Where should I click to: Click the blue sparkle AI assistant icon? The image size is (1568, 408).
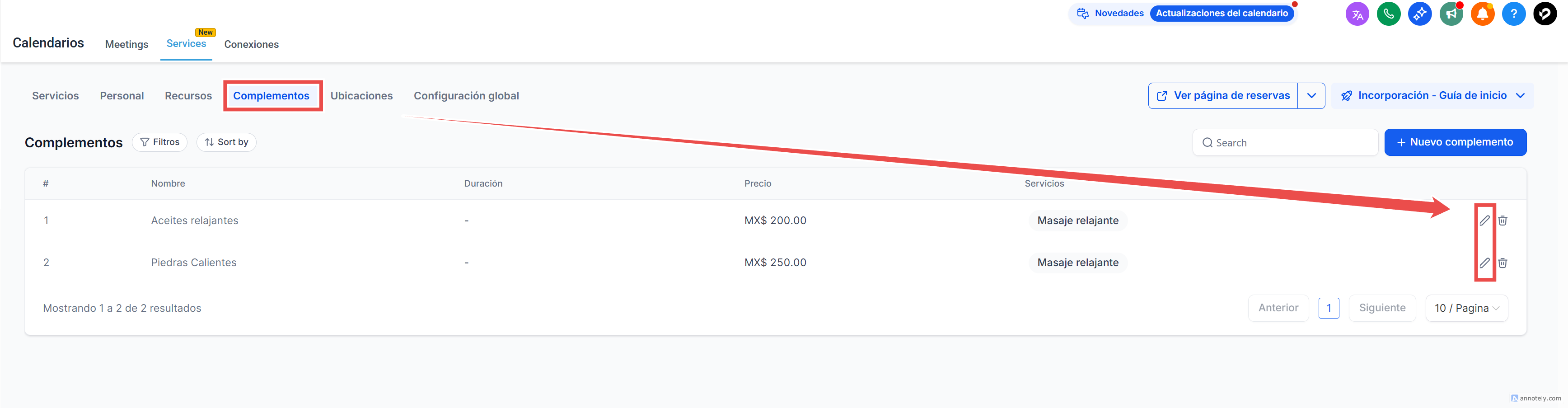point(1419,14)
